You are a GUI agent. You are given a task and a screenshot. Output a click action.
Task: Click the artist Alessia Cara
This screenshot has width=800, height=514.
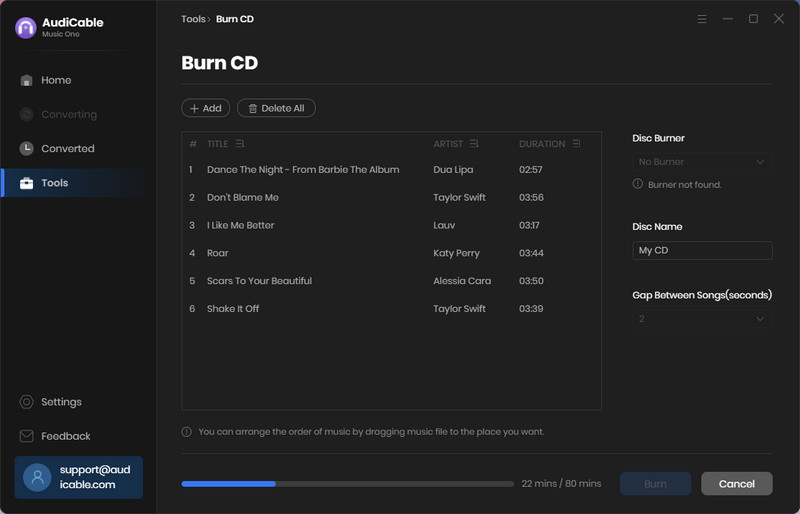[x=462, y=281]
